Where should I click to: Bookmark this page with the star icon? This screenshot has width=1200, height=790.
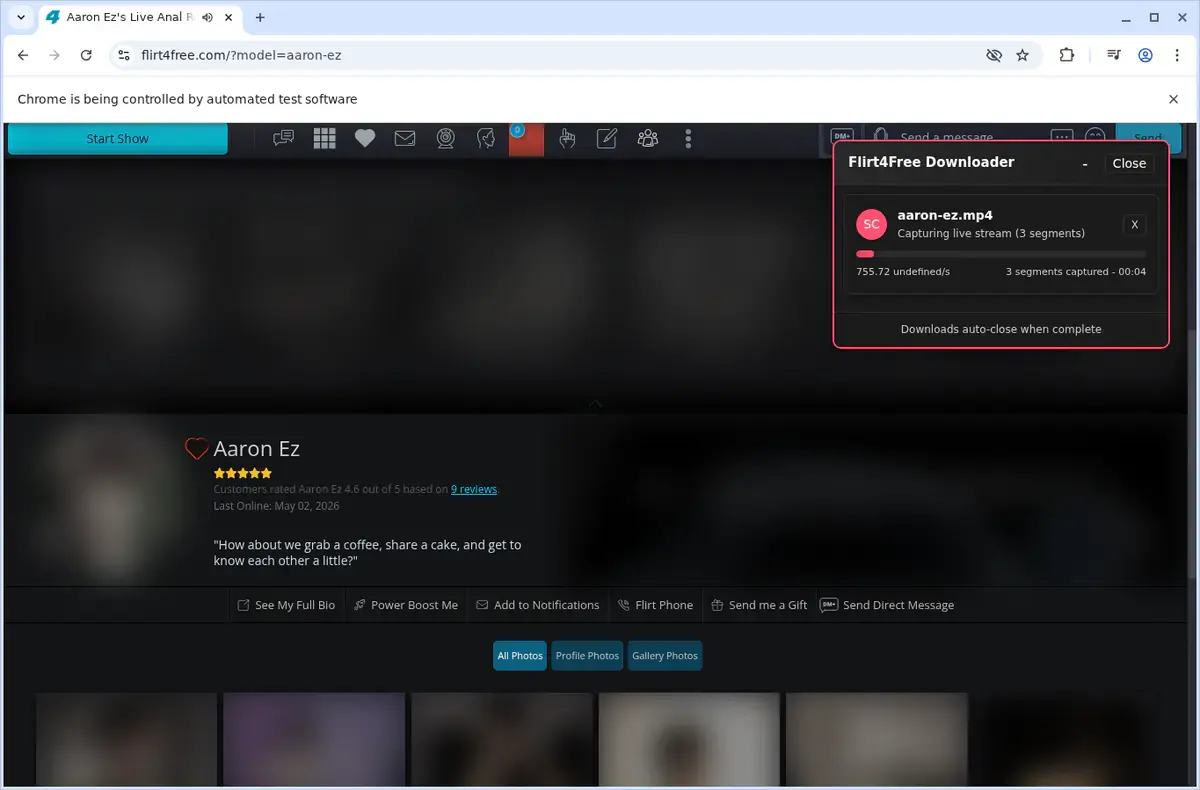(1022, 55)
